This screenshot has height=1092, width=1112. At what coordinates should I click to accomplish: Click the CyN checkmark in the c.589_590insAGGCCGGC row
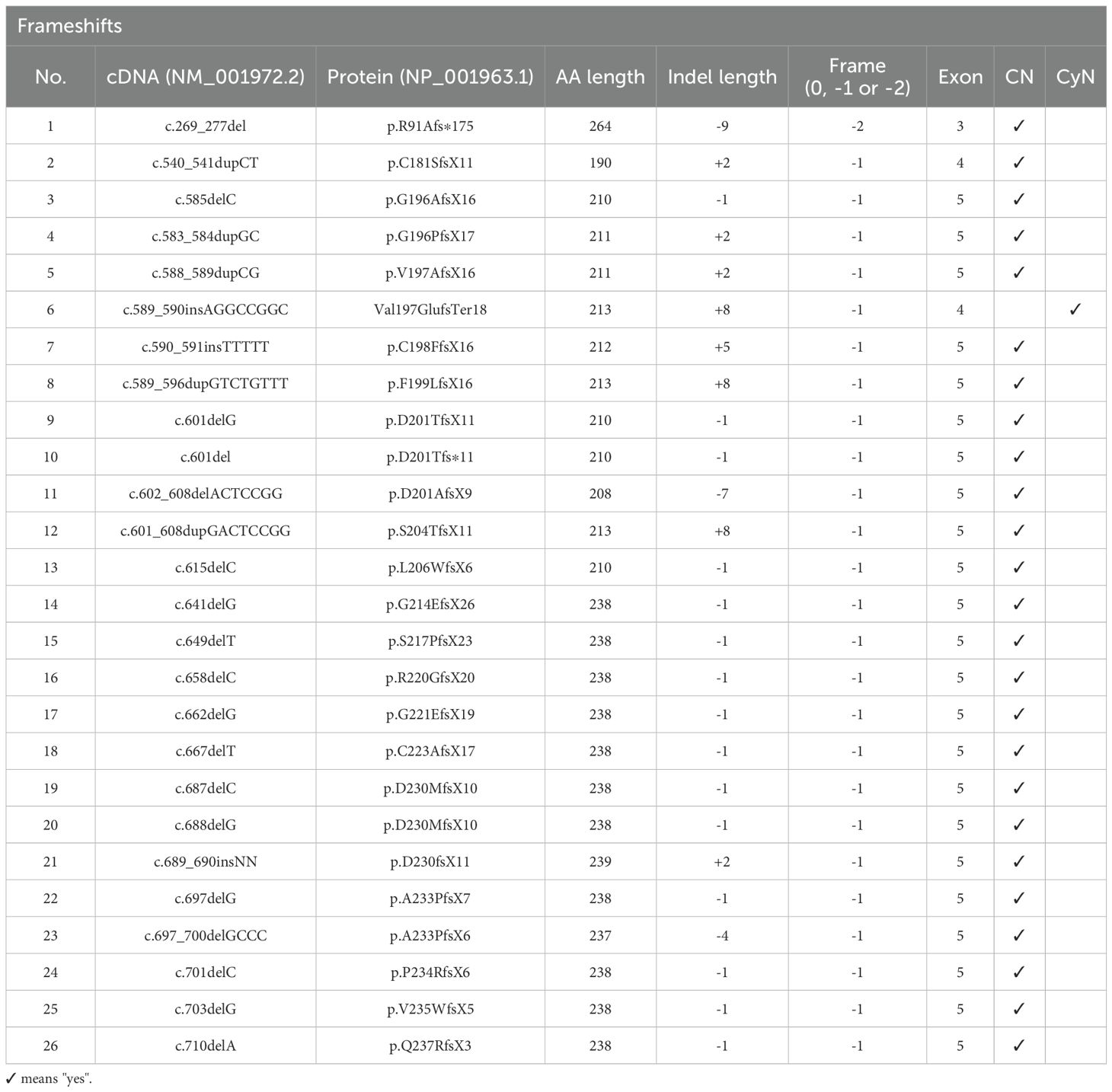point(1075,310)
